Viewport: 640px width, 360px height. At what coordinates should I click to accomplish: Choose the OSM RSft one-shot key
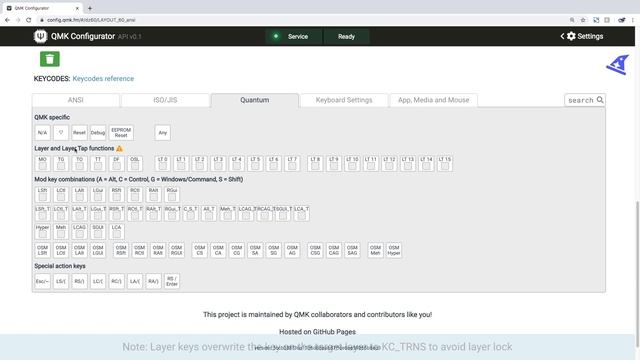click(121, 250)
